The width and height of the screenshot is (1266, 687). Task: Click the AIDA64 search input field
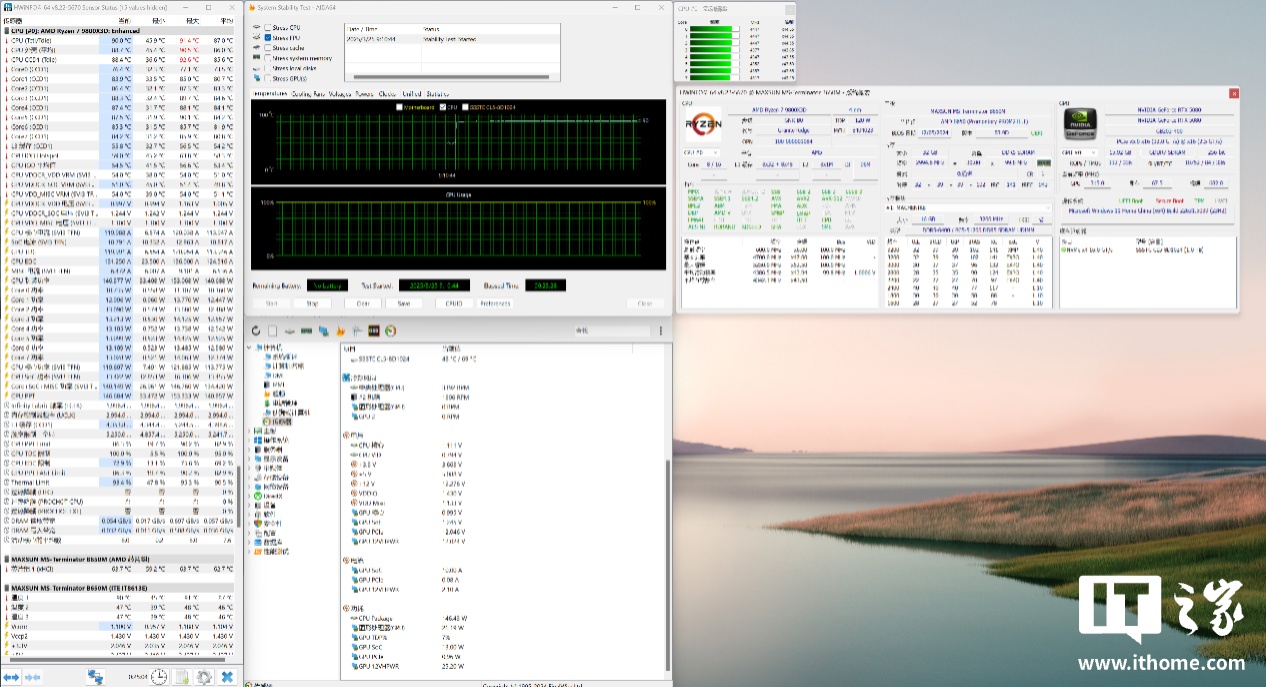[610, 331]
